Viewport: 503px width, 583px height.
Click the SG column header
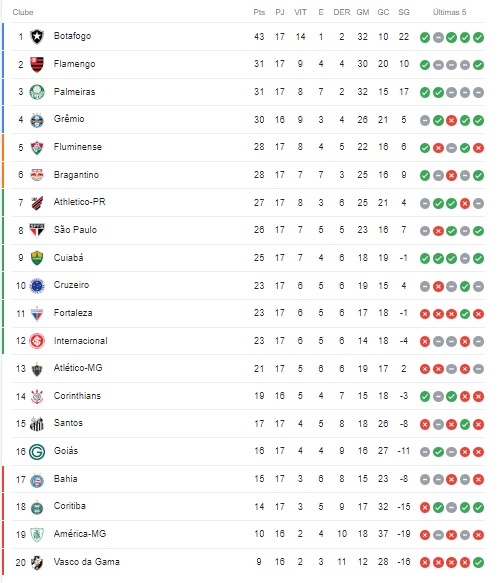[x=404, y=12]
